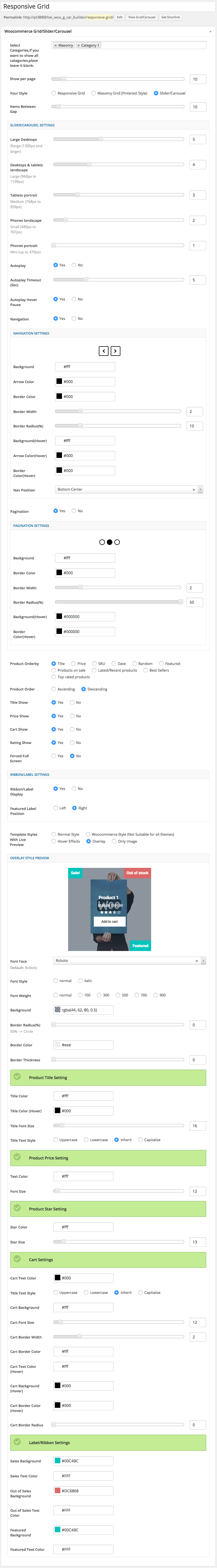The height and width of the screenshot is (1568, 217).
Task: Turn Navigation off with No
Action: (x=74, y=318)
